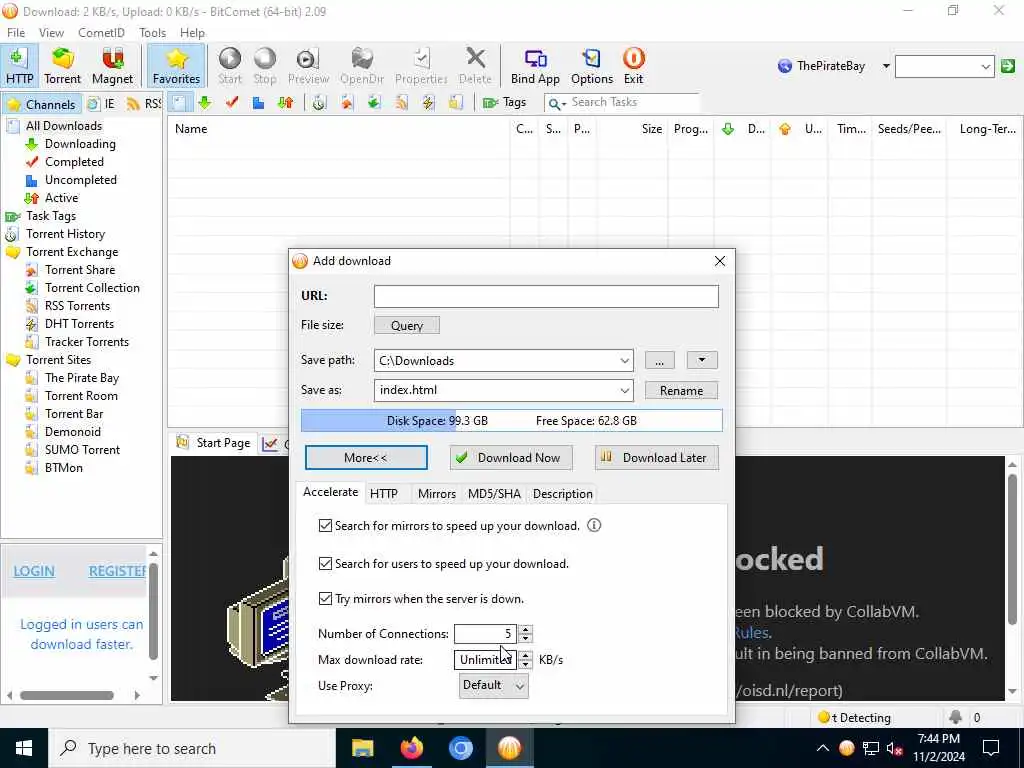Click the Preview toolbar icon
Viewport: 1024px width, 768px height.
tap(308, 65)
